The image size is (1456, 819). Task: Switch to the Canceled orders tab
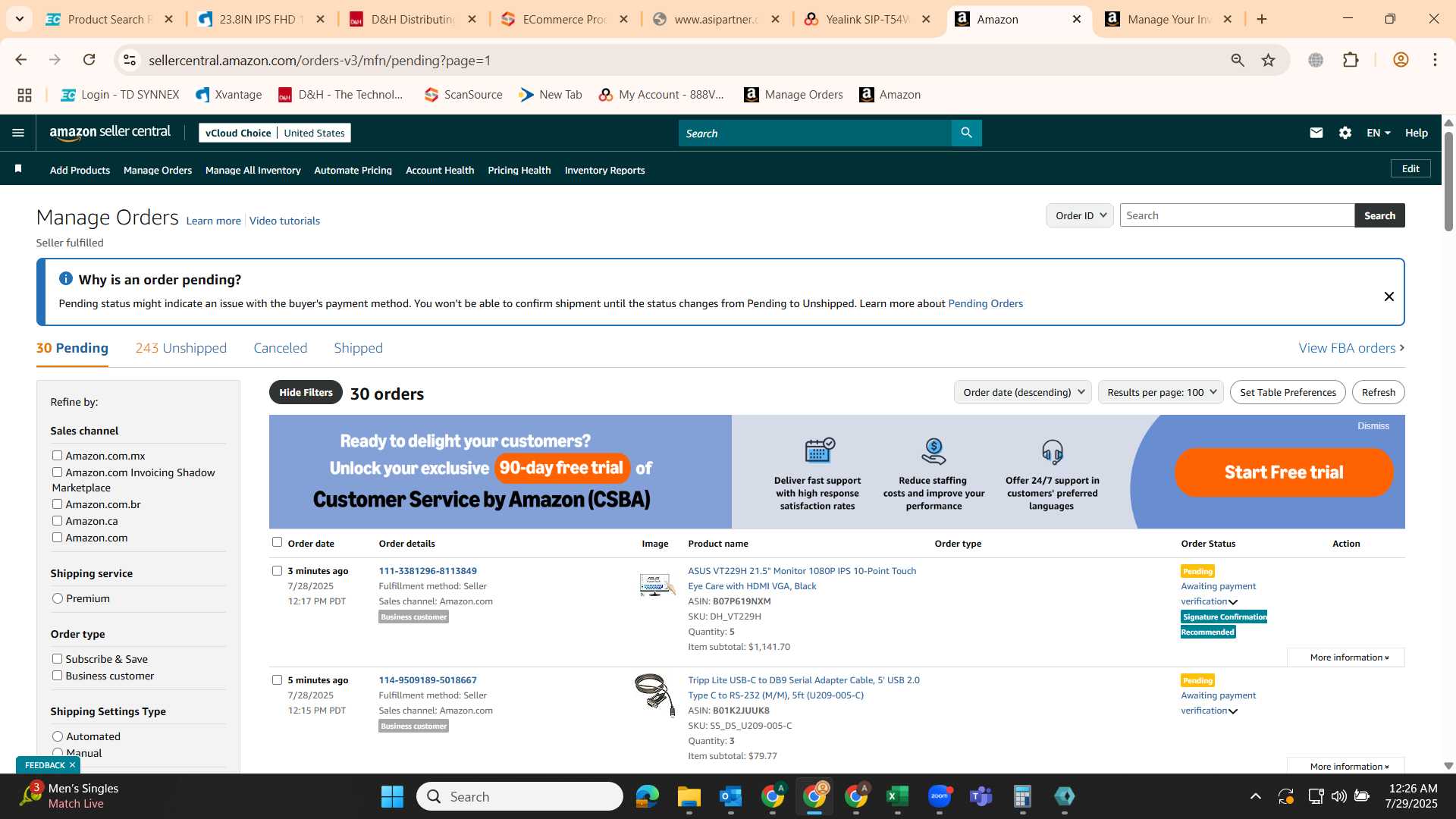point(280,348)
